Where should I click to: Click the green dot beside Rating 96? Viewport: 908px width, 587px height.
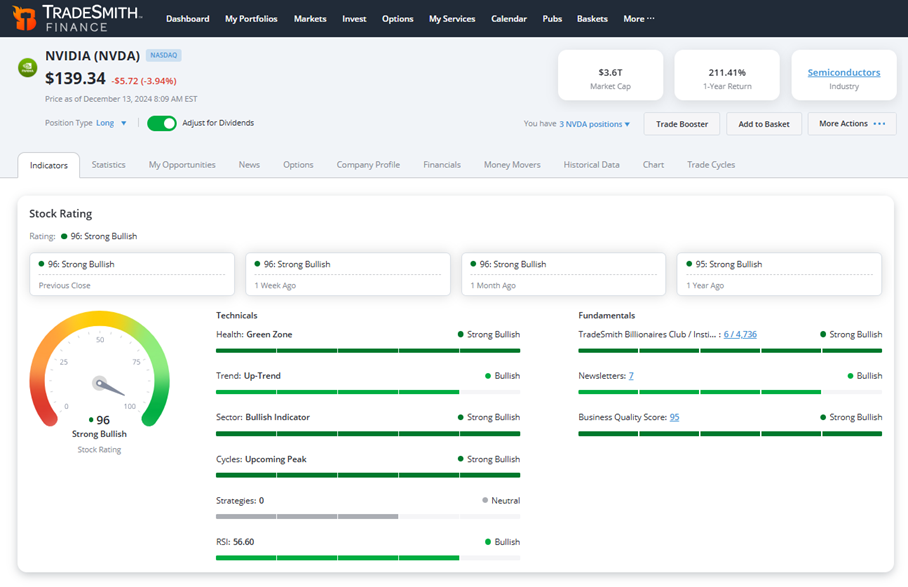pyautogui.click(x=64, y=236)
